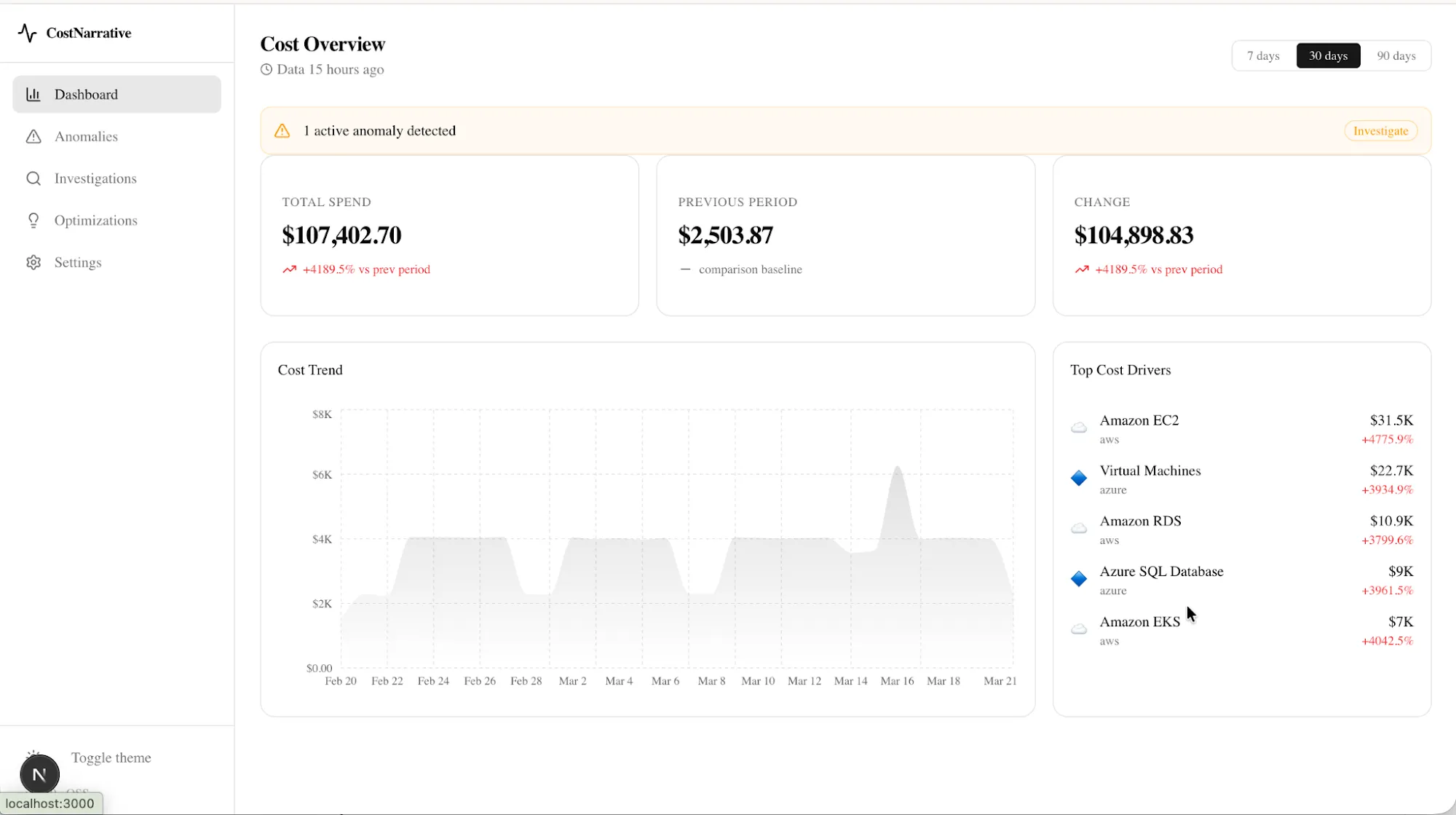
Task: Click the Settings gear icon
Action: pyautogui.click(x=33, y=262)
